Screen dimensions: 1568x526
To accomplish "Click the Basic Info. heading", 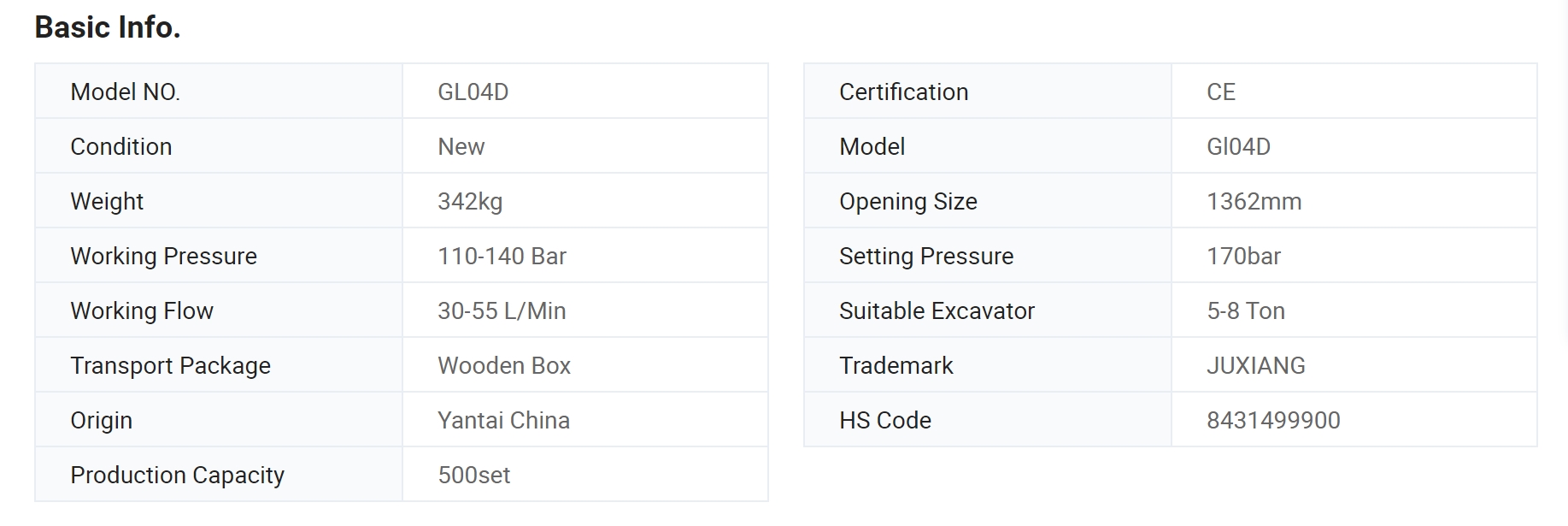I will (x=108, y=27).
